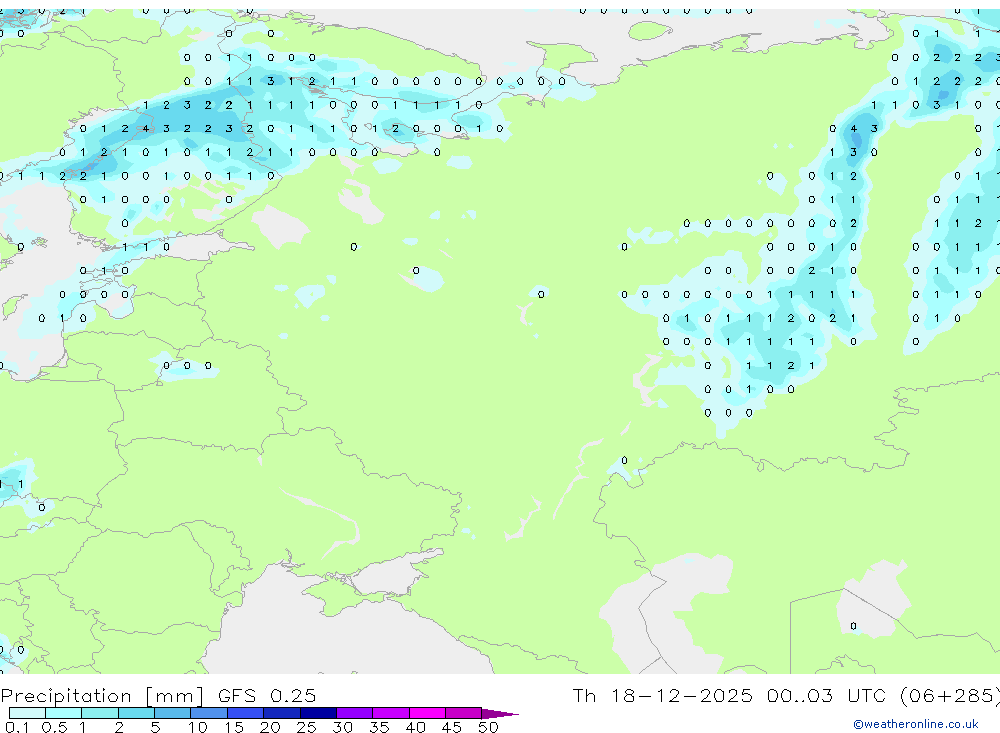Click the '20' legend scale label
This screenshot has width=1000, height=733.
click(x=270, y=727)
